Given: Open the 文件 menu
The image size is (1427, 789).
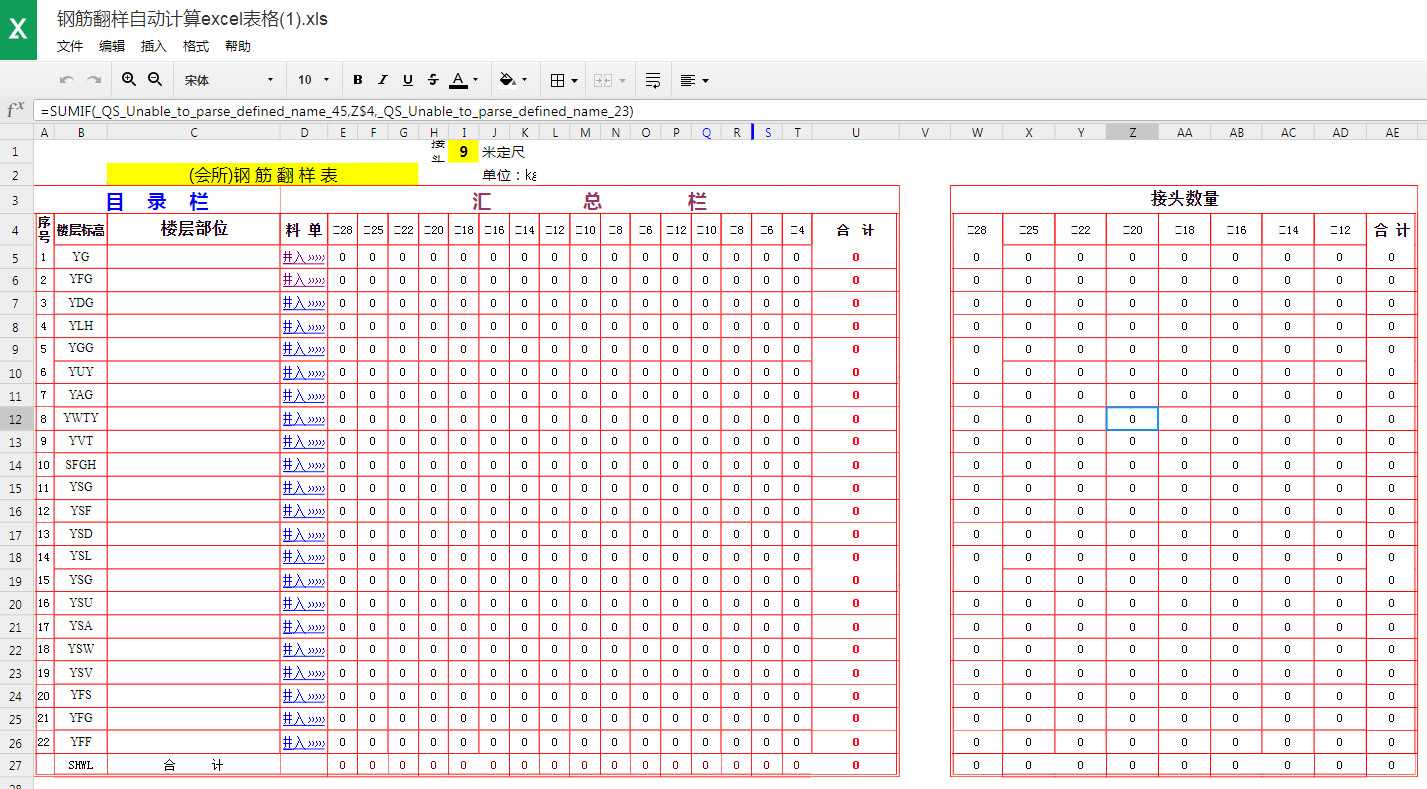Looking at the screenshot, I should (70, 46).
